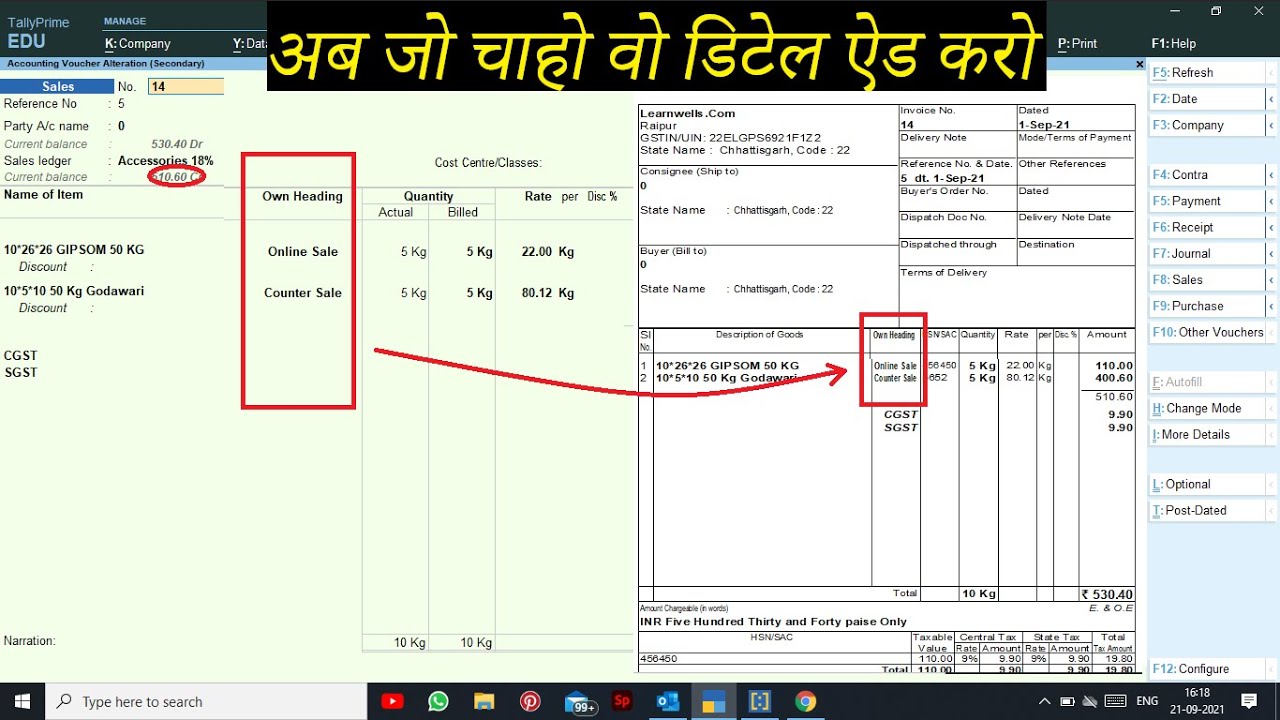Select item 10*26*26 GIPSOM 50 KG
The height and width of the screenshot is (720, 1280).
[74, 250]
